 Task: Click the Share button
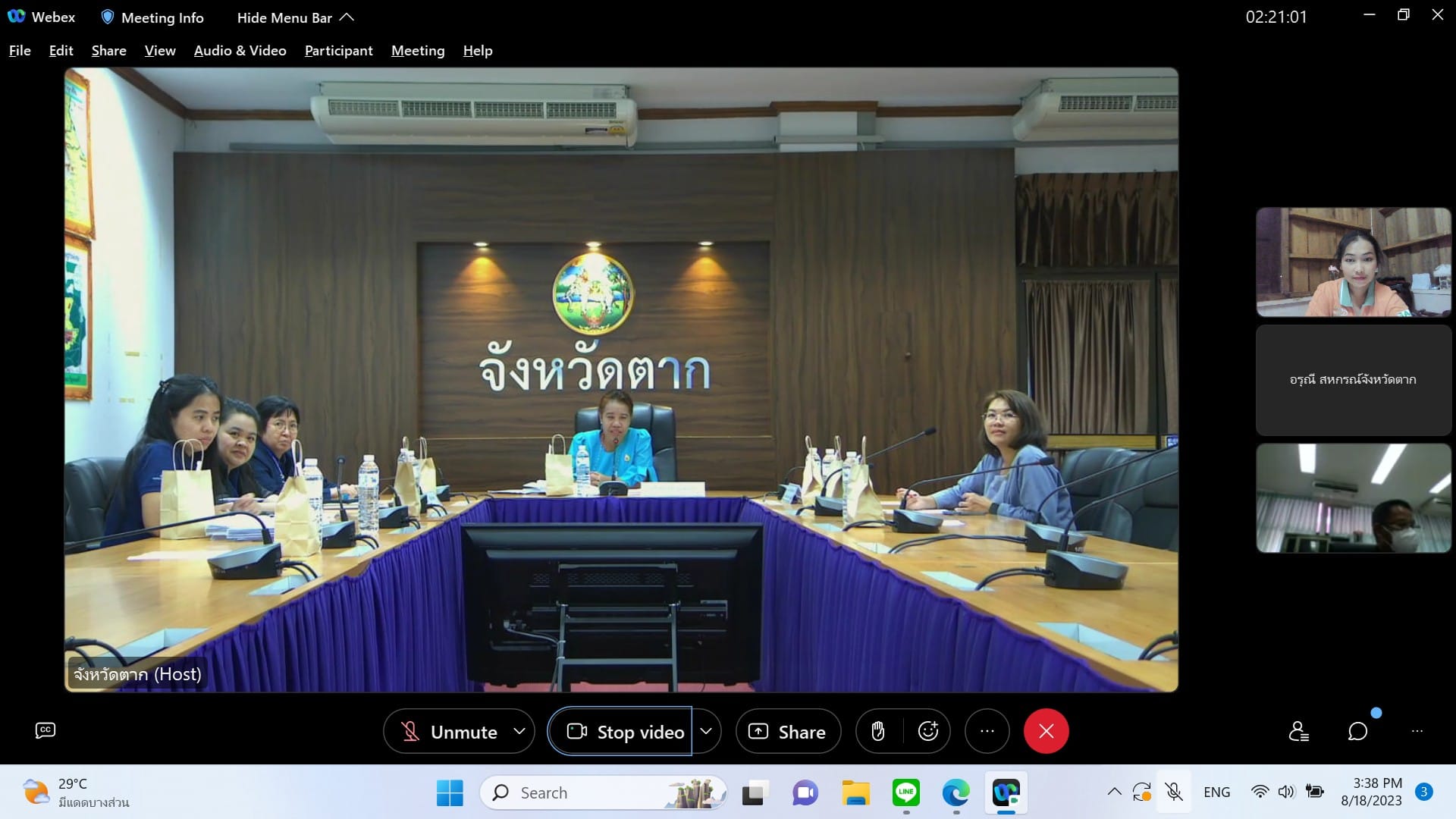coord(788,731)
